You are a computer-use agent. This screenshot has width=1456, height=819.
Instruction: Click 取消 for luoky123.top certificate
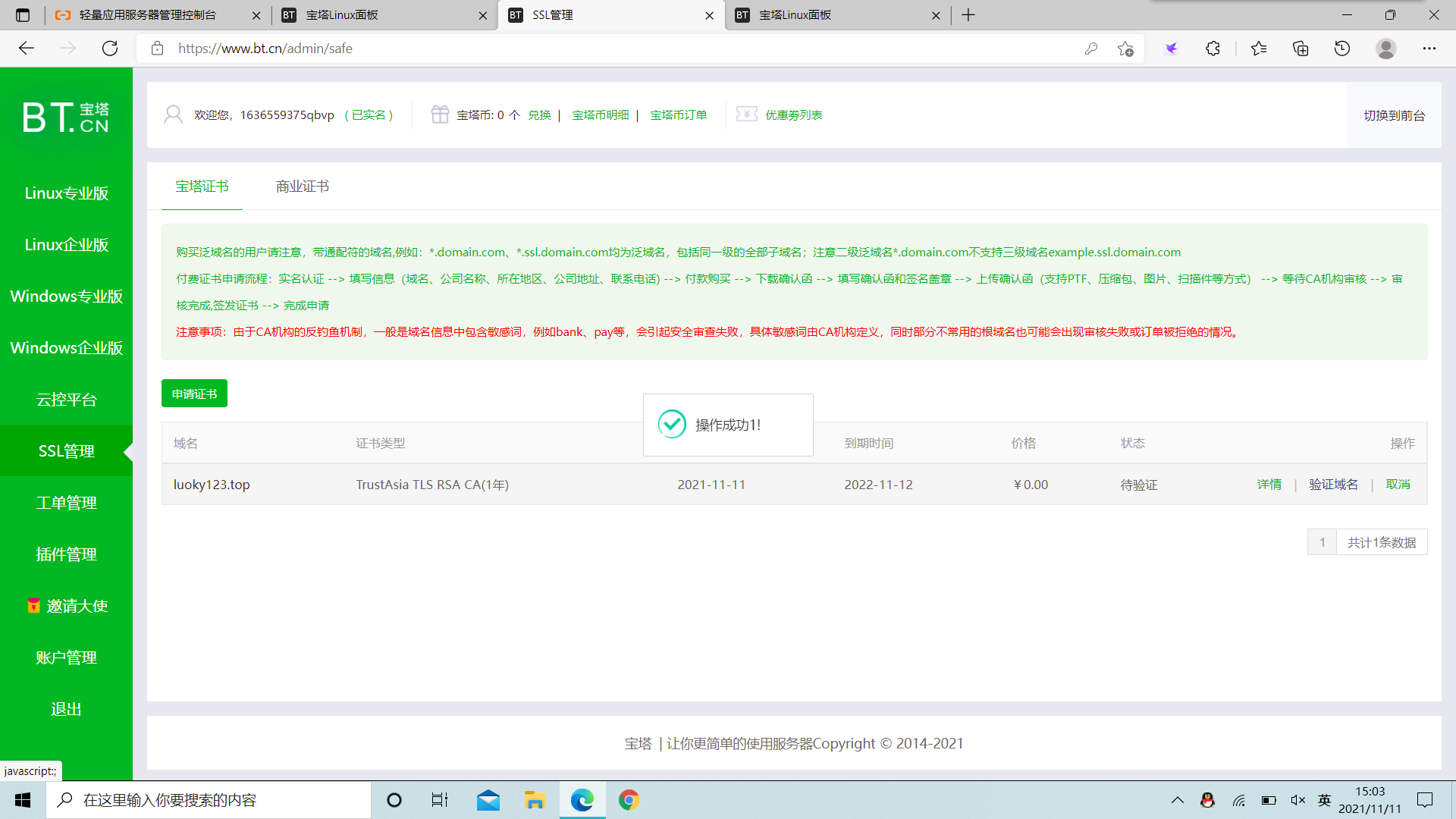pyautogui.click(x=1398, y=484)
